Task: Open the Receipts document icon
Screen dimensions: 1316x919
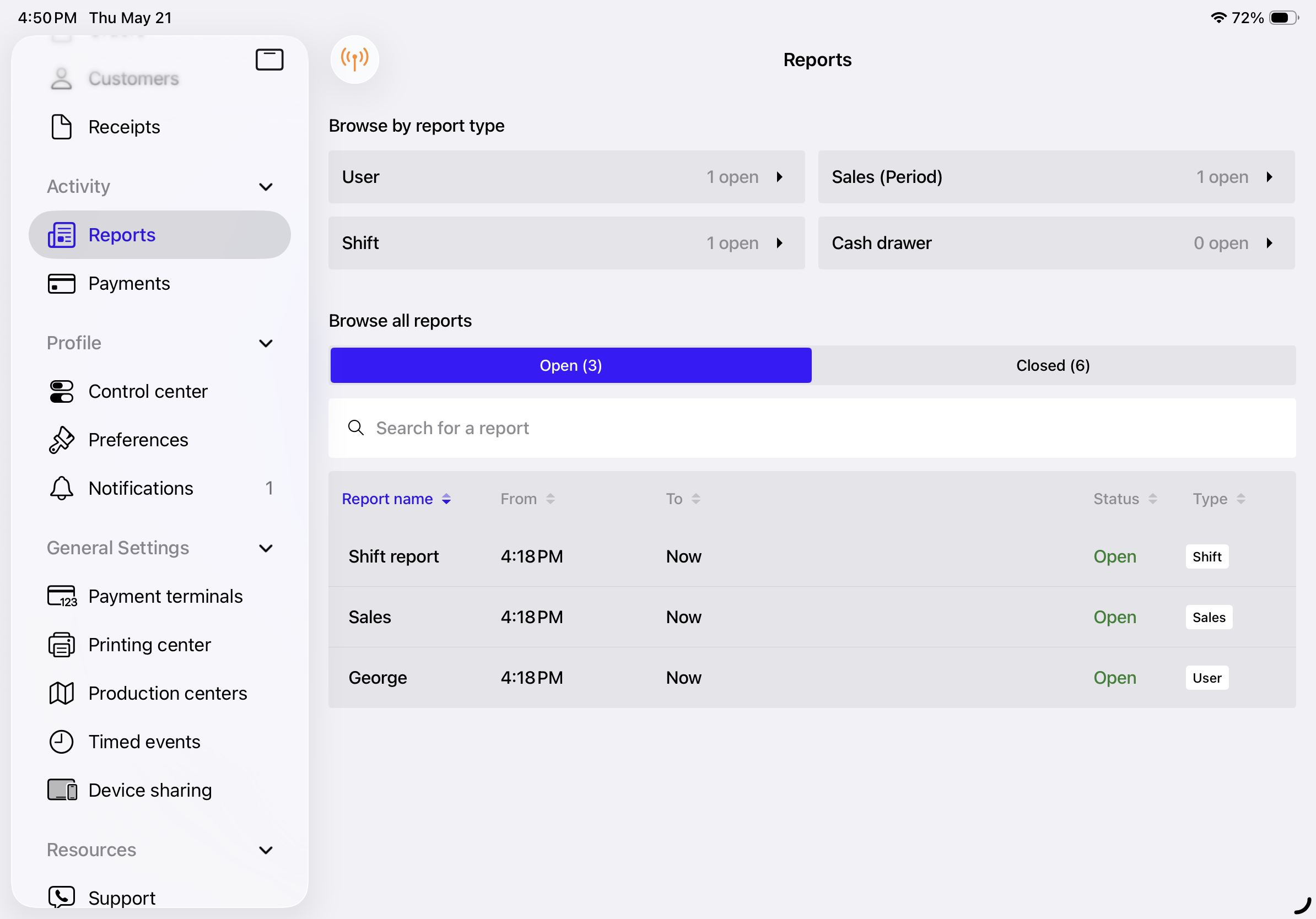Action: pos(61,127)
